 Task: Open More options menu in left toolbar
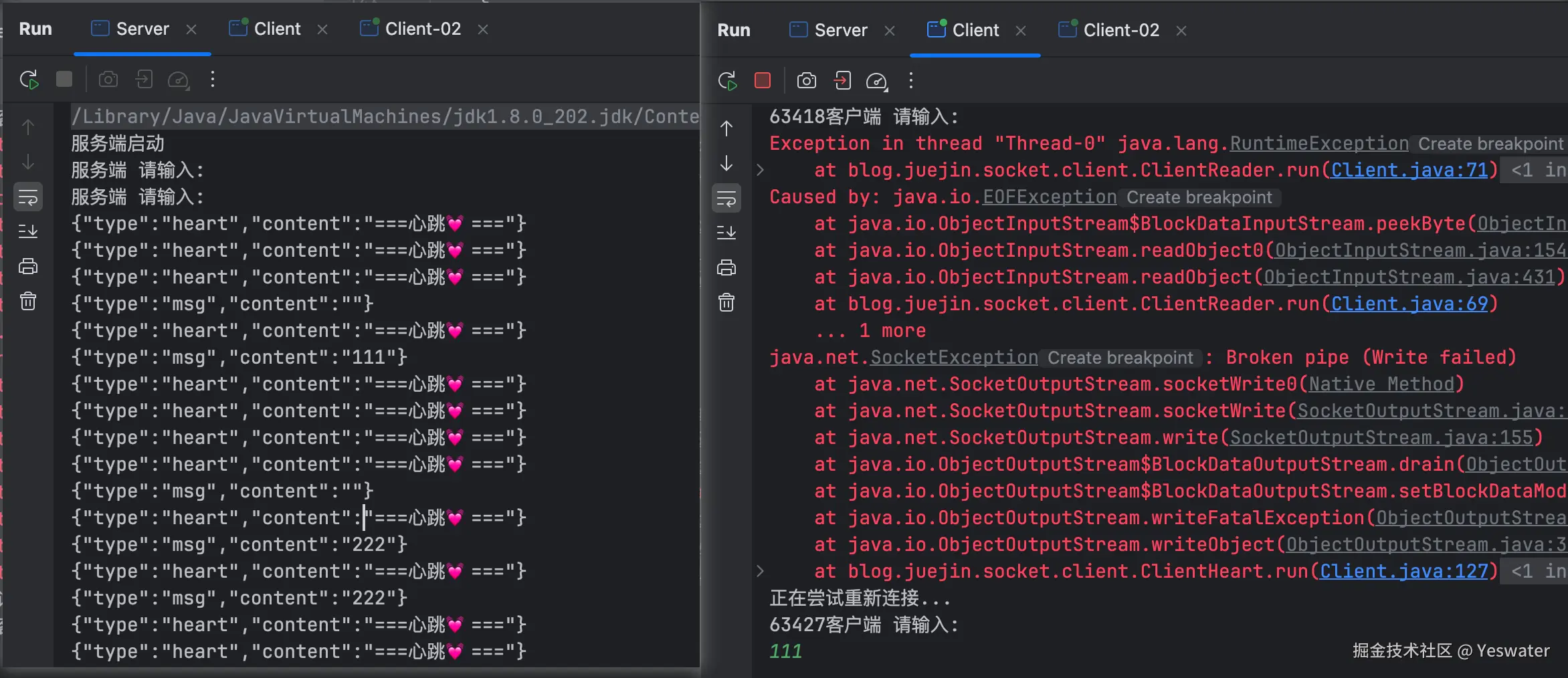[x=213, y=80]
